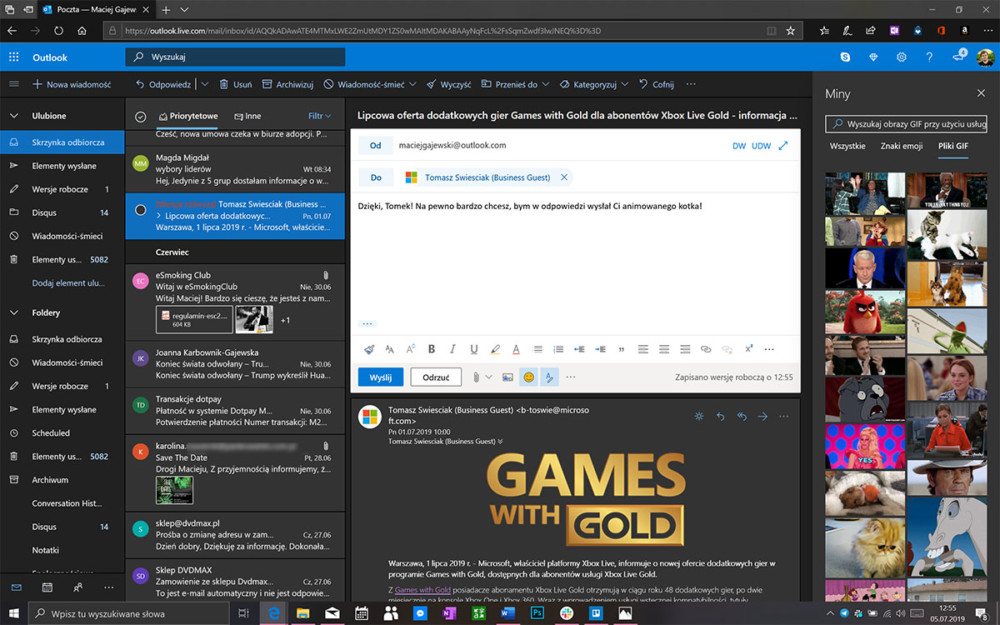
Task: Insert the red Angry Birds GIF
Action: [x=865, y=312]
